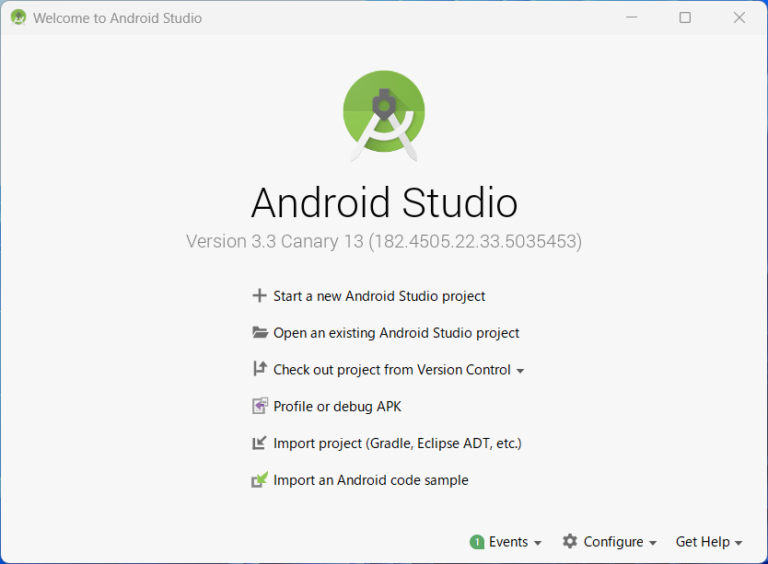Choose Import project (Gradle, Eclipse ADT, etc.)
The image size is (768, 564).
pos(397,443)
